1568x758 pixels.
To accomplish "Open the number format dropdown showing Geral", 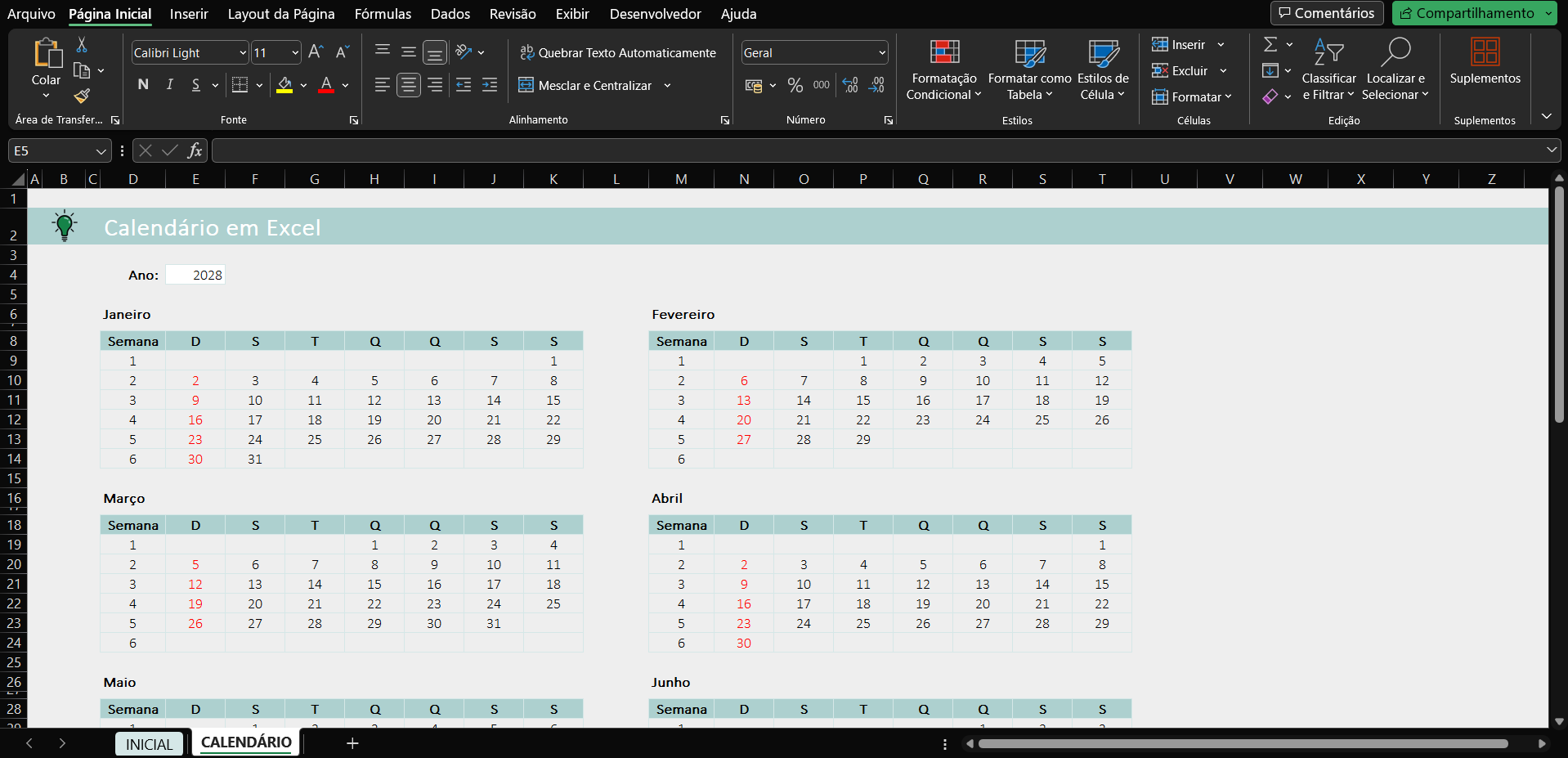I will 813,52.
